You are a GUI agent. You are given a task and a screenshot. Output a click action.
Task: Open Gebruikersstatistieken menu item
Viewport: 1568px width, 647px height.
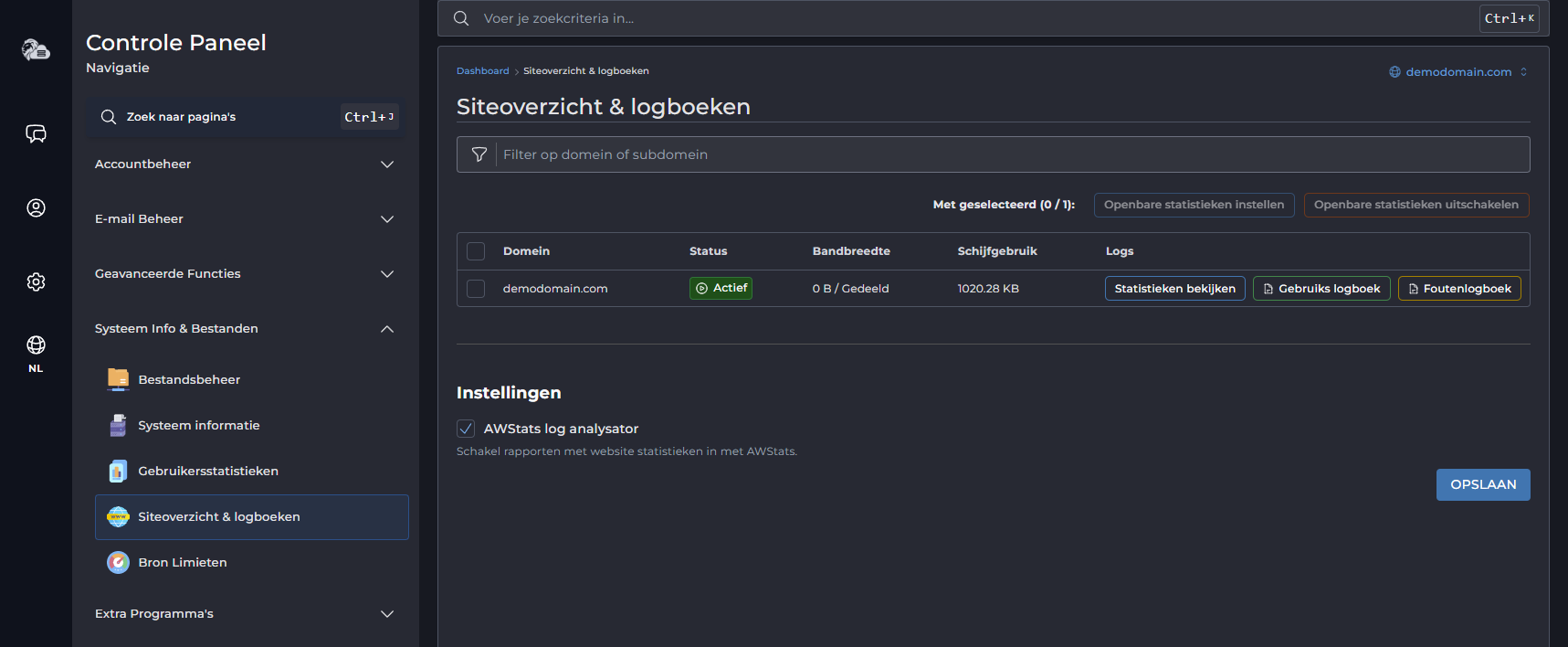(251, 471)
